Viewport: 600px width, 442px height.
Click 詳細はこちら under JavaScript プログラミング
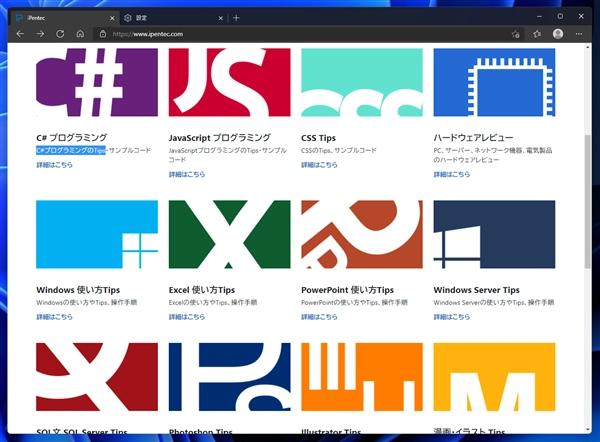pos(187,175)
